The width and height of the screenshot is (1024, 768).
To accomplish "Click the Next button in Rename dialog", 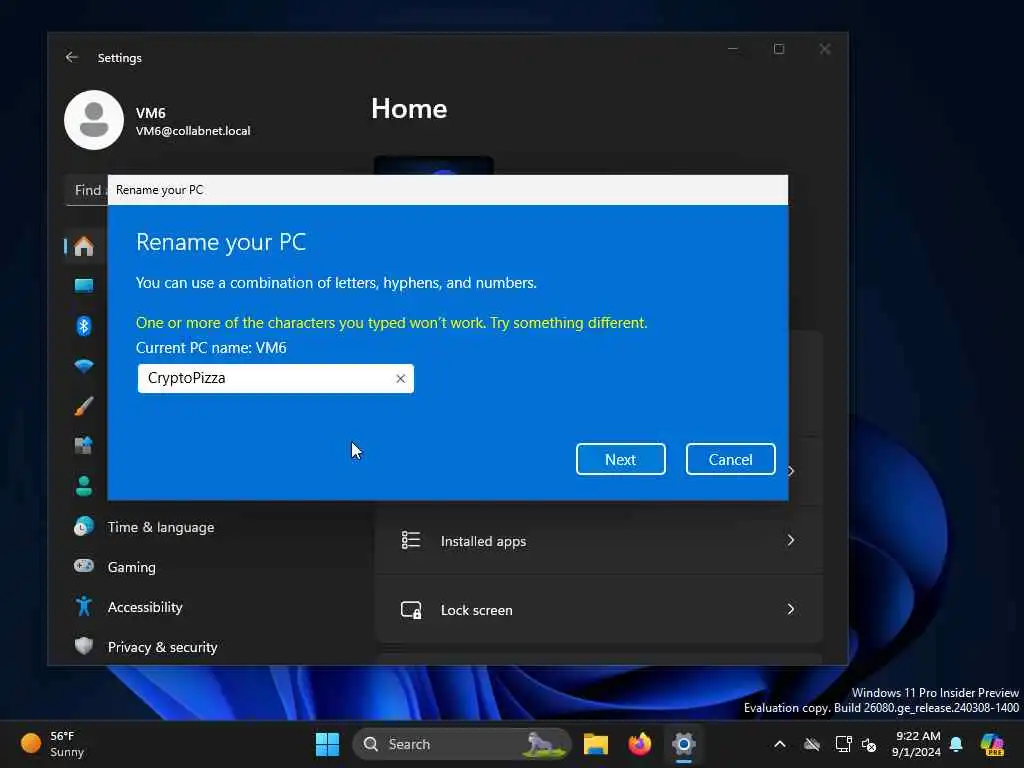I will [620, 459].
